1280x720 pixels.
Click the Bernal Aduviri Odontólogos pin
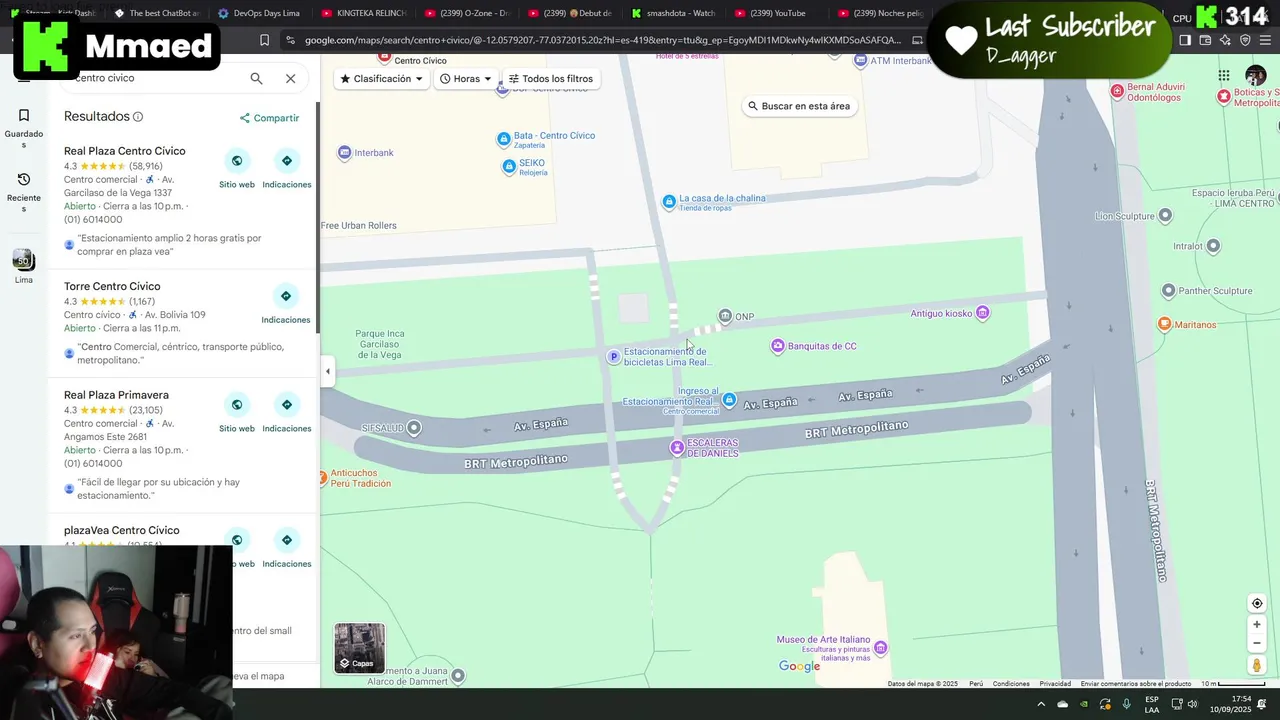point(1117,91)
